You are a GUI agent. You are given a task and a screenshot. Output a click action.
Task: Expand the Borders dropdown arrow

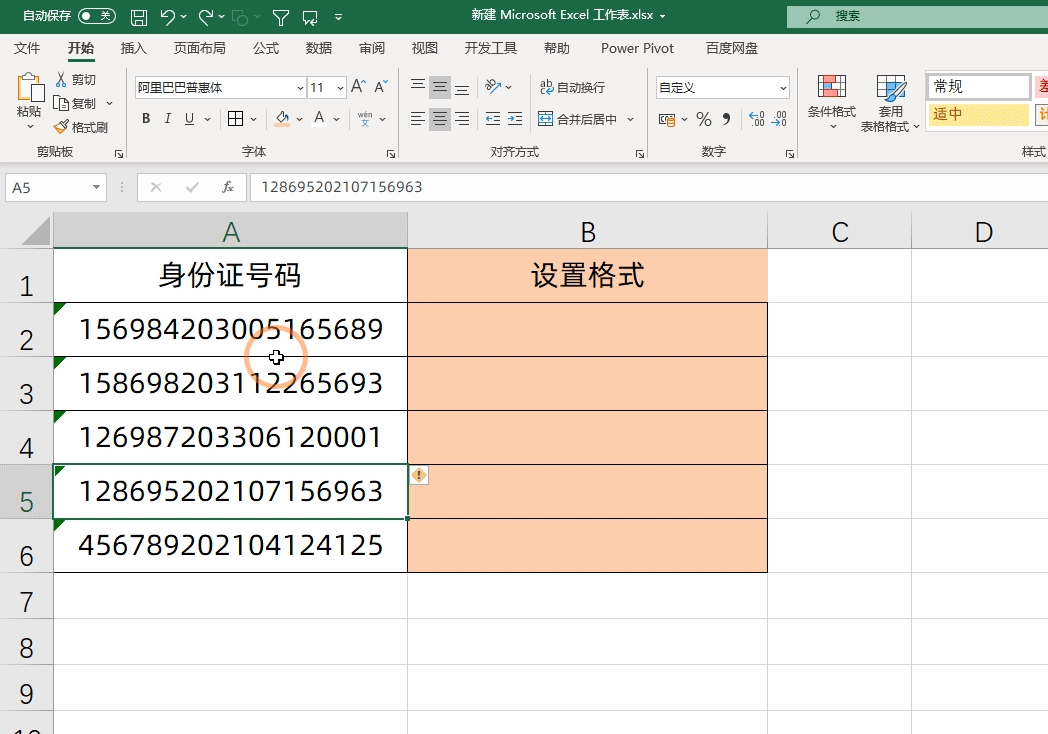pyautogui.click(x=253, y=120)
